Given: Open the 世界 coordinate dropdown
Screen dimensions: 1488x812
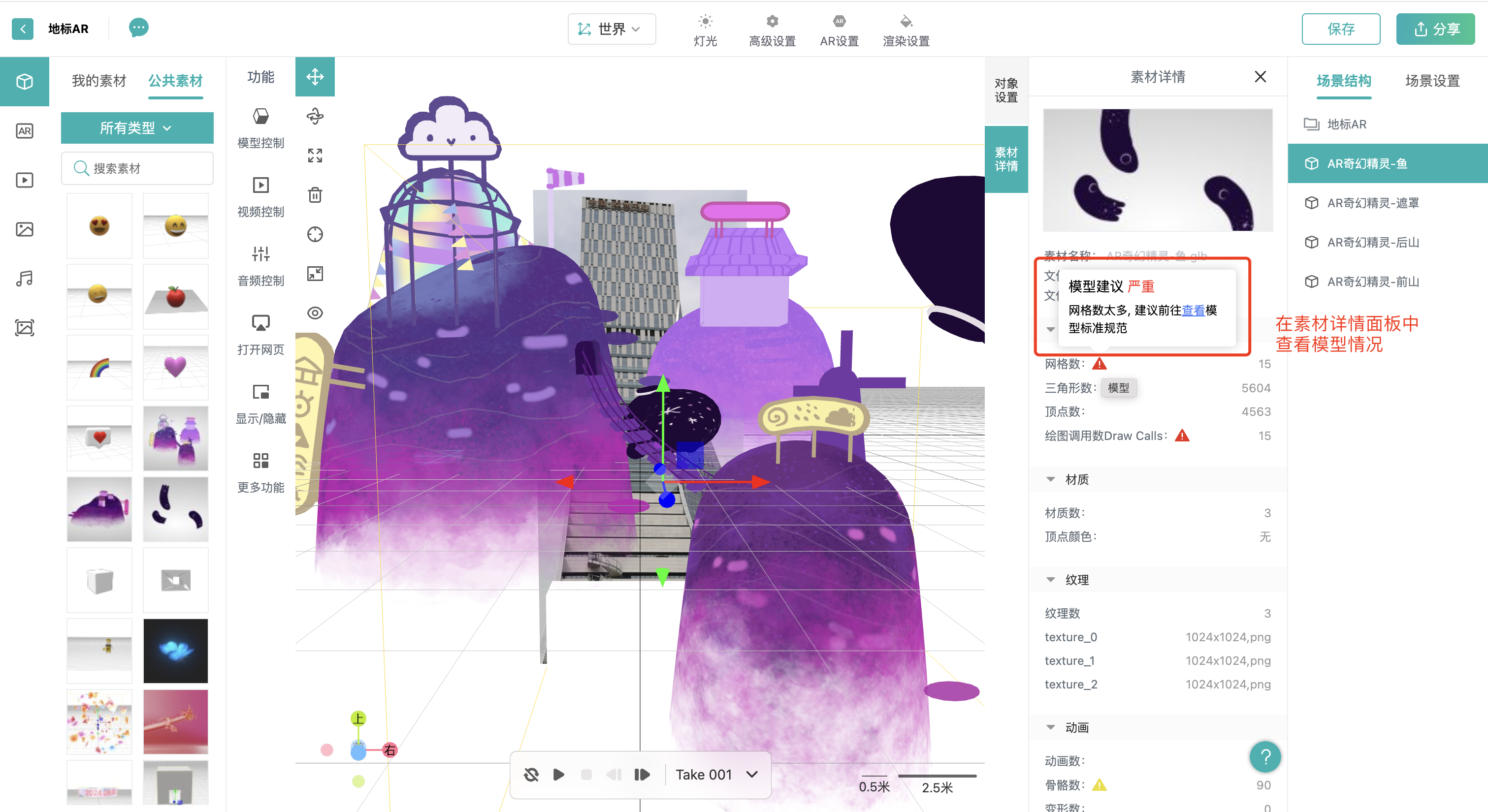Looking at the screenshot, I should 612,29.
